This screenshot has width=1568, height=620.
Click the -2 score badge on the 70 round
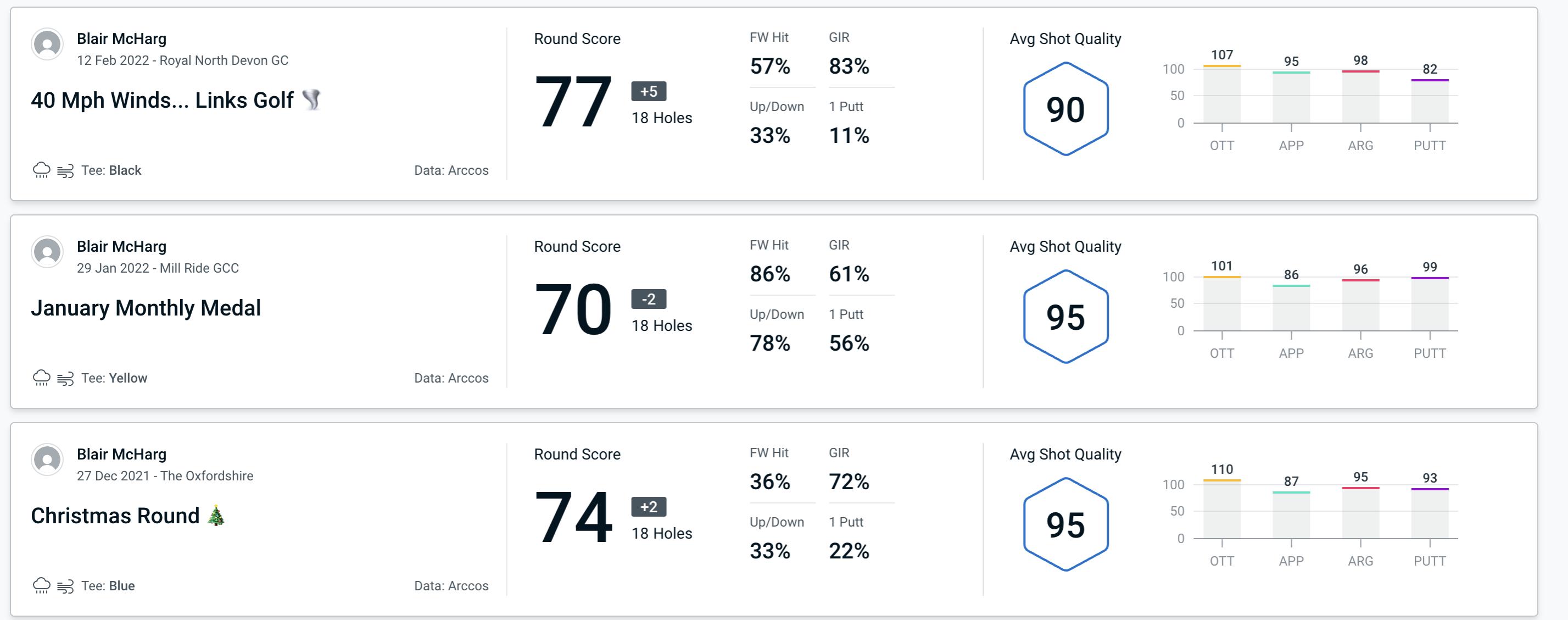pyautogui.click(x=641, y=299)
